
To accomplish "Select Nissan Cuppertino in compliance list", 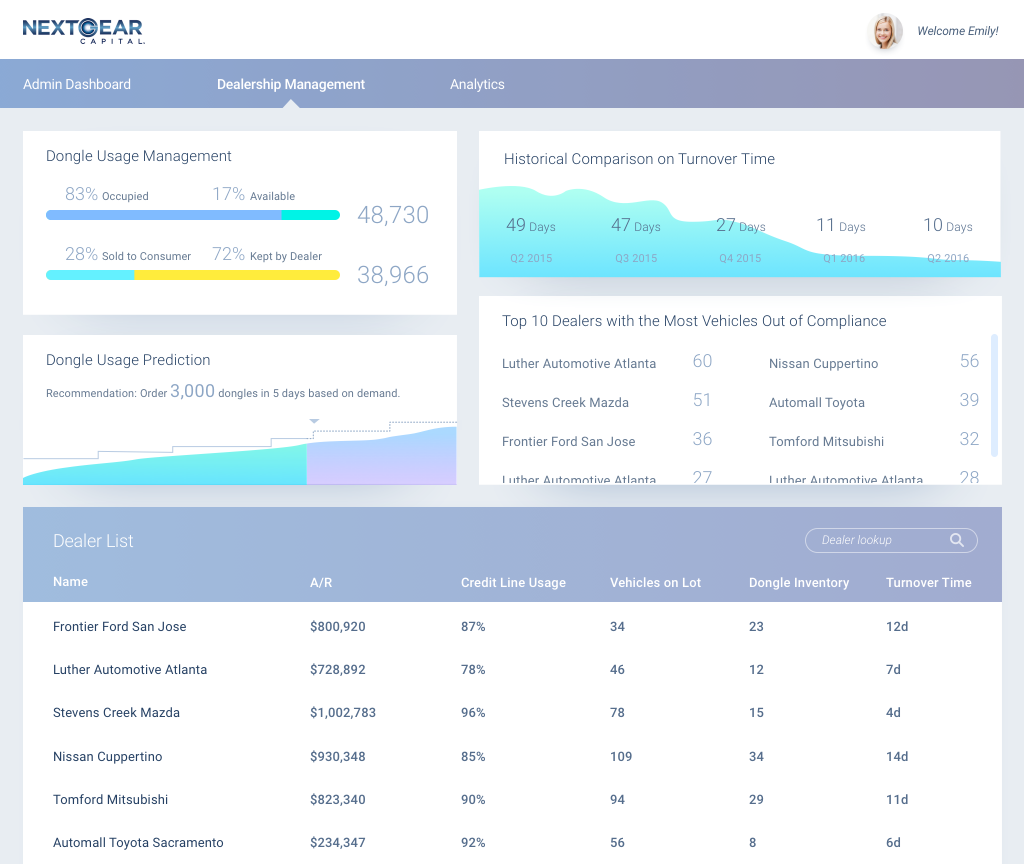I will (874, 362).
